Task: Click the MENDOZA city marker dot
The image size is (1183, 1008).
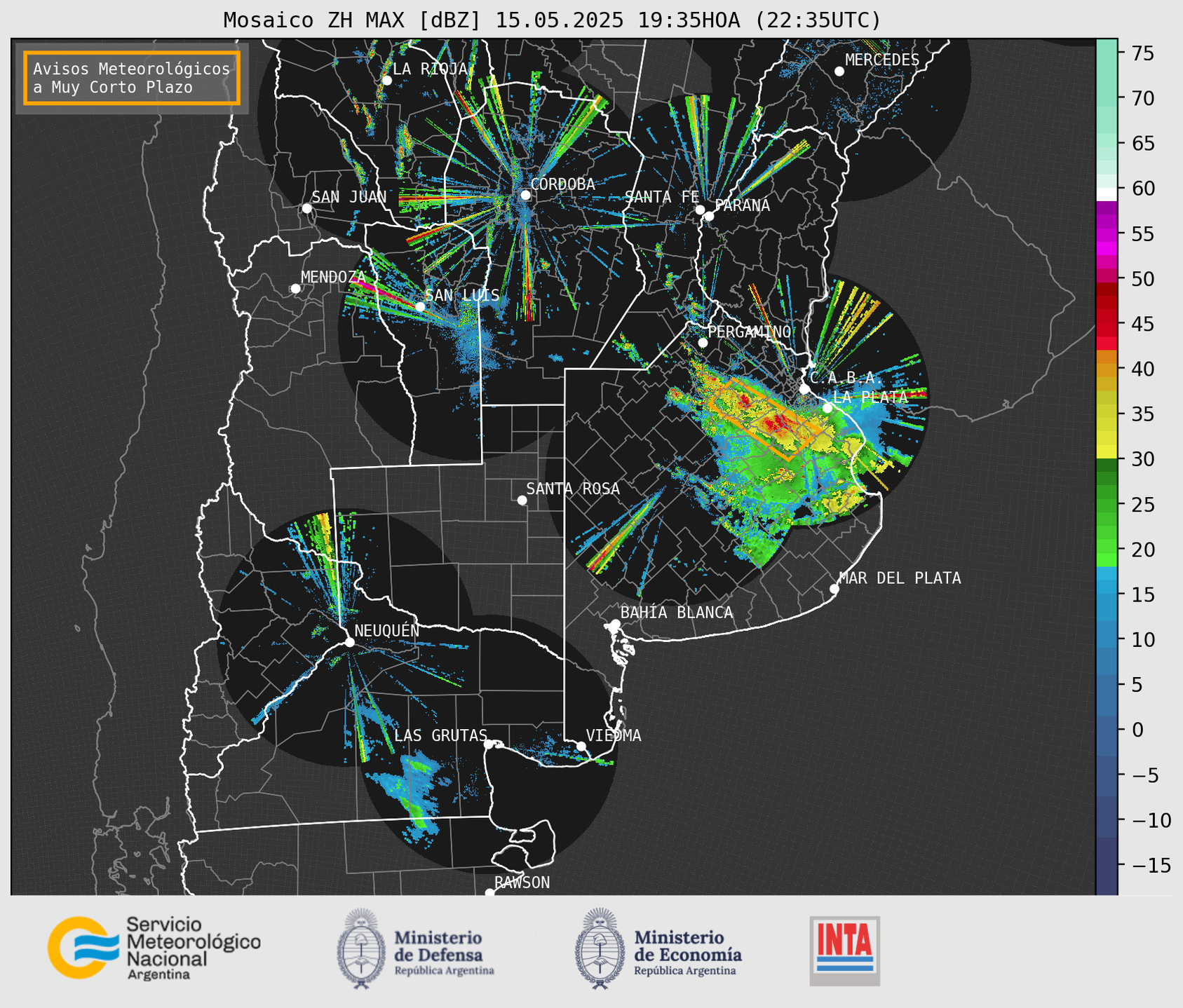Action: (295, 289)
